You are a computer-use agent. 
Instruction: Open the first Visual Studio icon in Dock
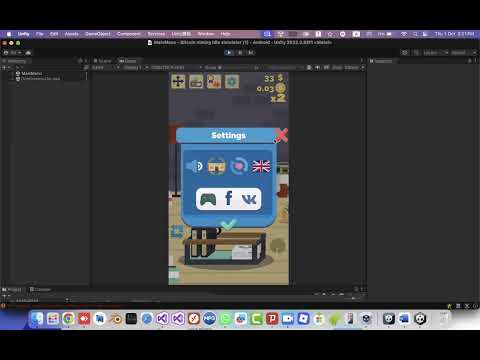[162, 319]
